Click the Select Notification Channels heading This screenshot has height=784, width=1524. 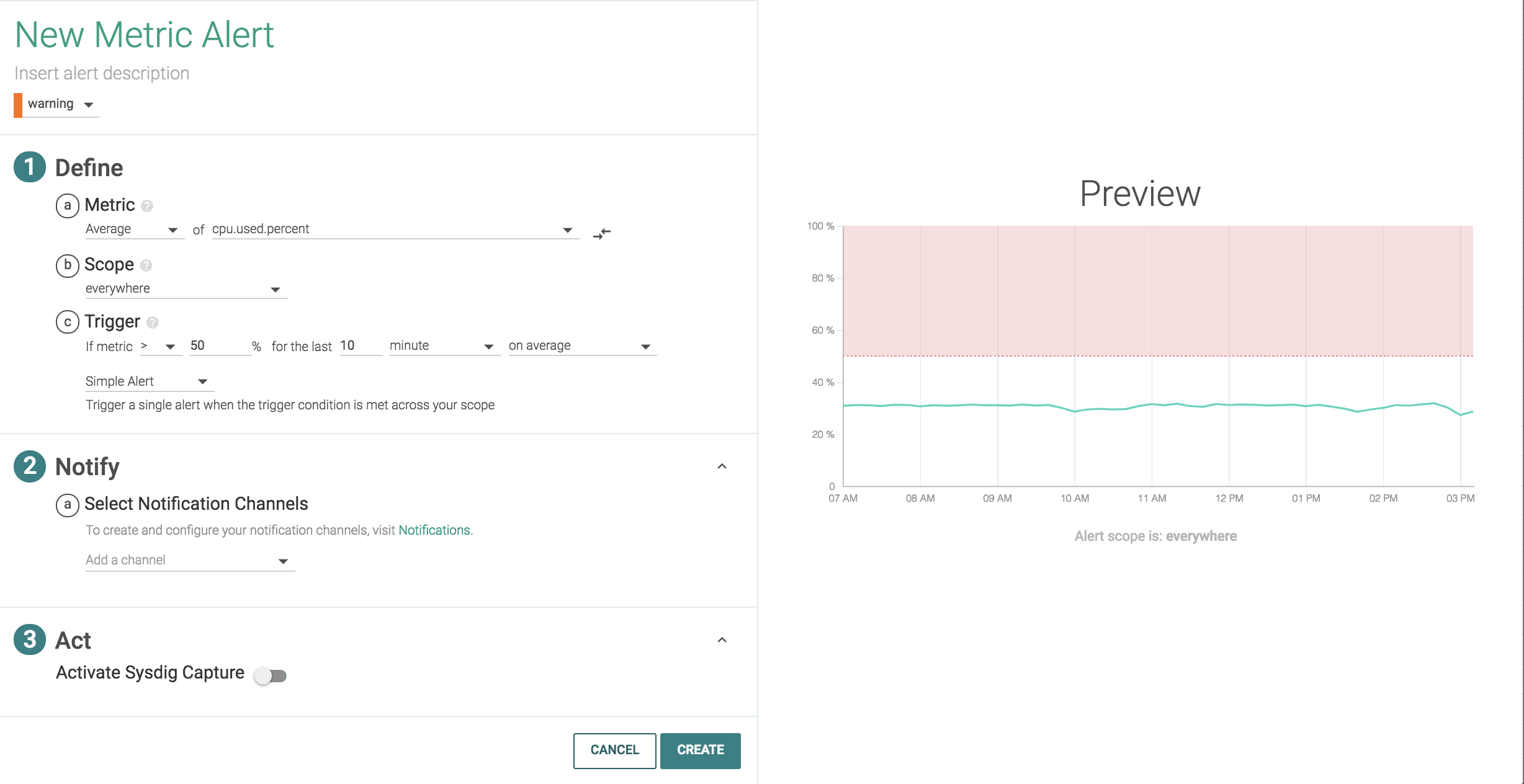(196, 504)
